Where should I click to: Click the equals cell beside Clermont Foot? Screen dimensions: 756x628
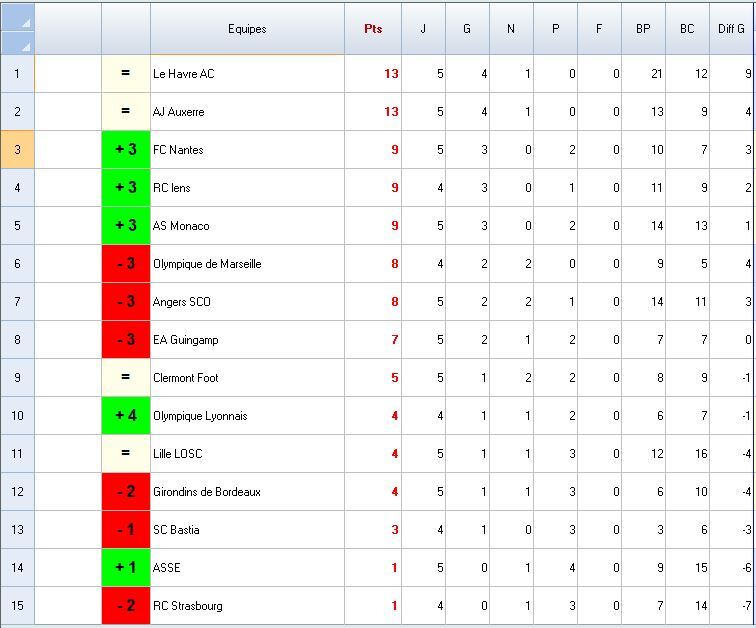pos(126,377)
